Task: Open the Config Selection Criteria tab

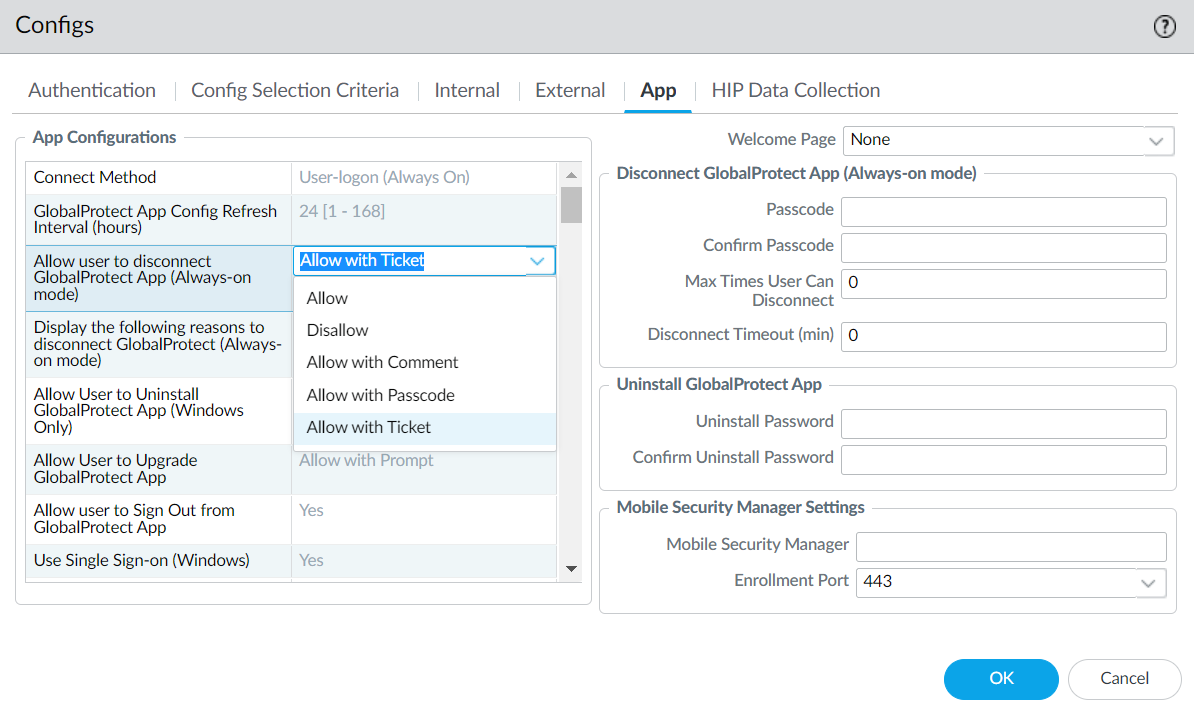Action: [295, 90]
